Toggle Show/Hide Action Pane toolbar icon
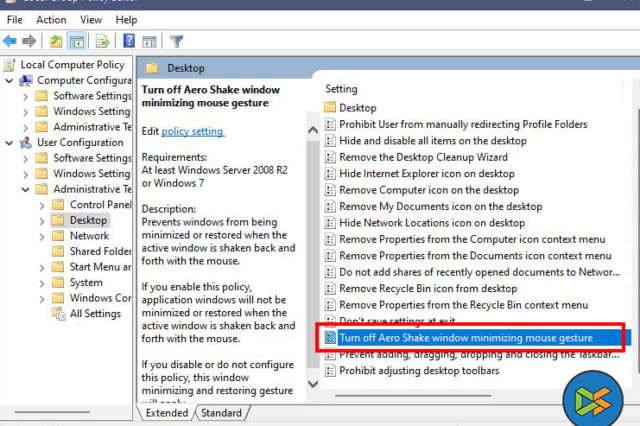Image resolution: width=640 pixels, height=426 pixels. click(149, 41)
